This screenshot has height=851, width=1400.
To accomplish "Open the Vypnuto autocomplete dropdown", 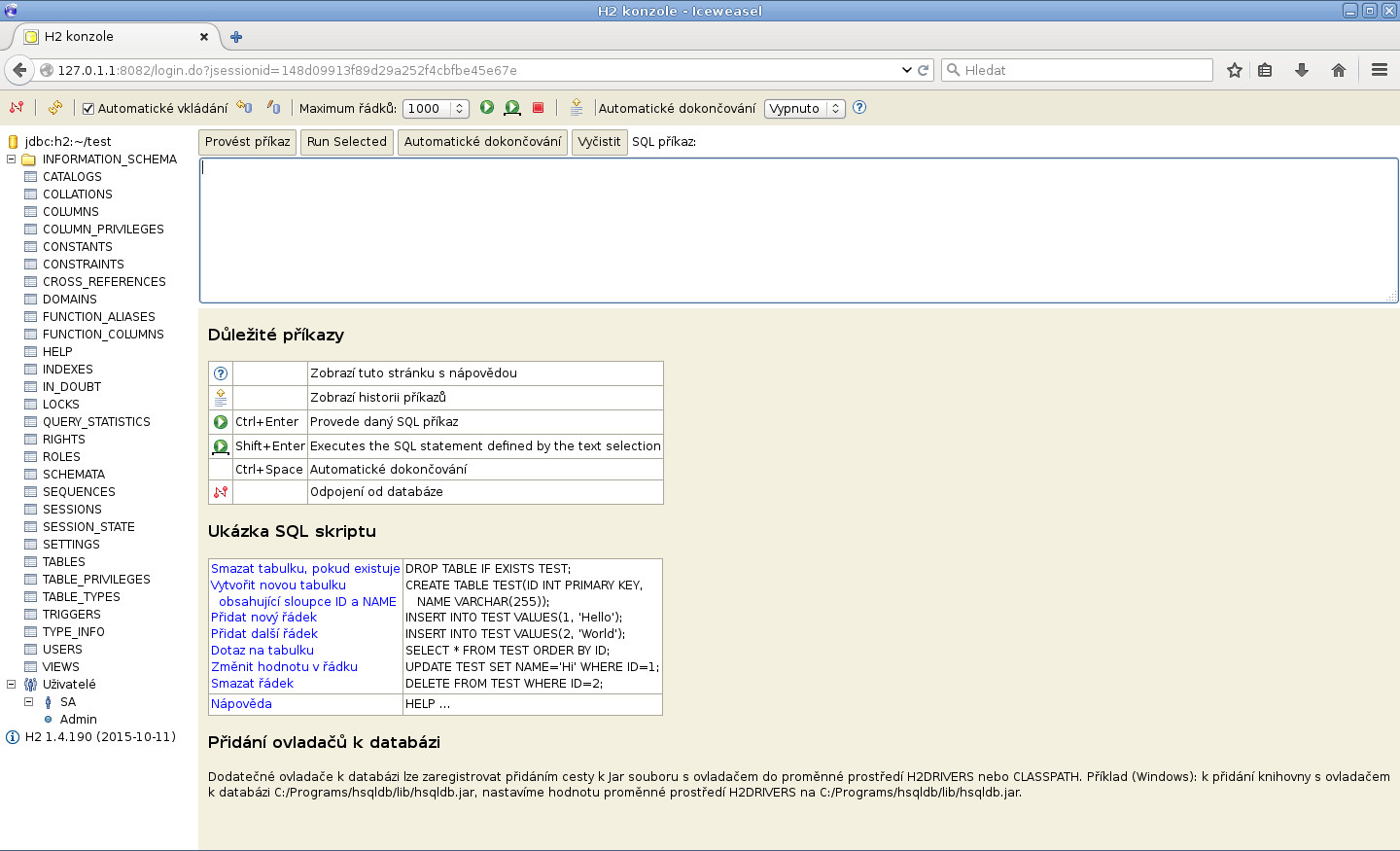I will point(804,109).
